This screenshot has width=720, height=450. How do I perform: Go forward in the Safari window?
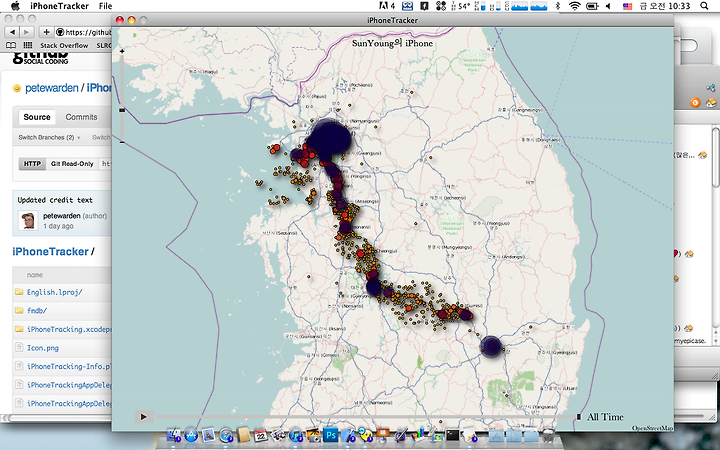coord(27,32)
